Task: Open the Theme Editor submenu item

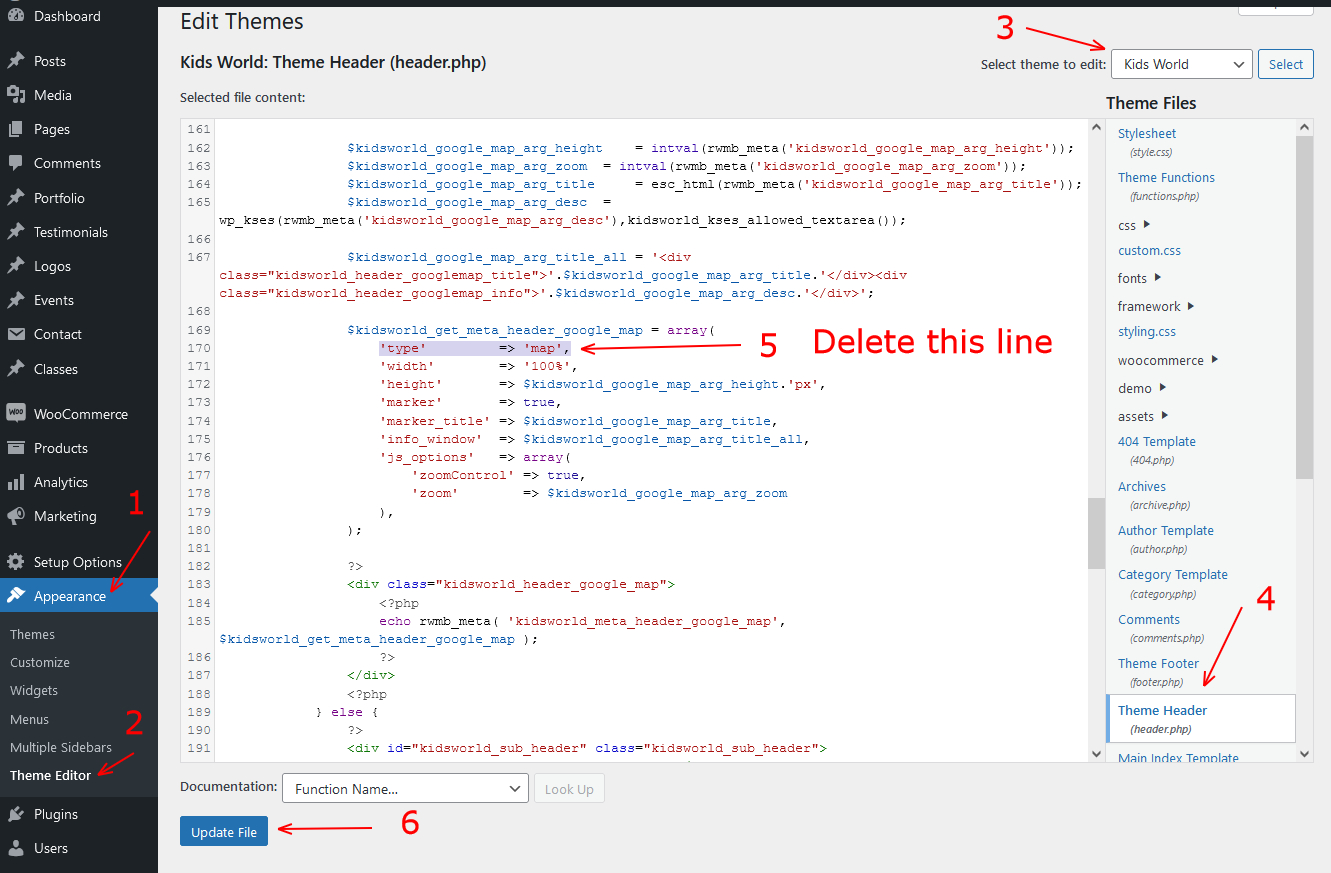Action: pos(50,775)
